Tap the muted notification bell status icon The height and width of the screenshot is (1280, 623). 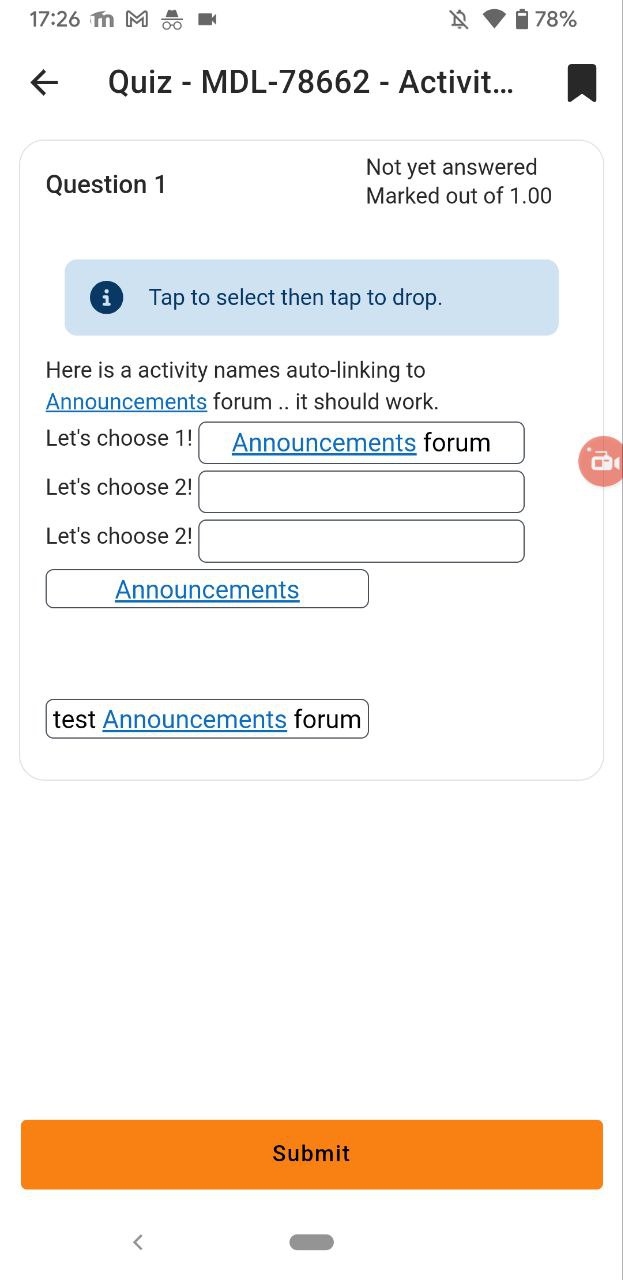click(459, 19)
